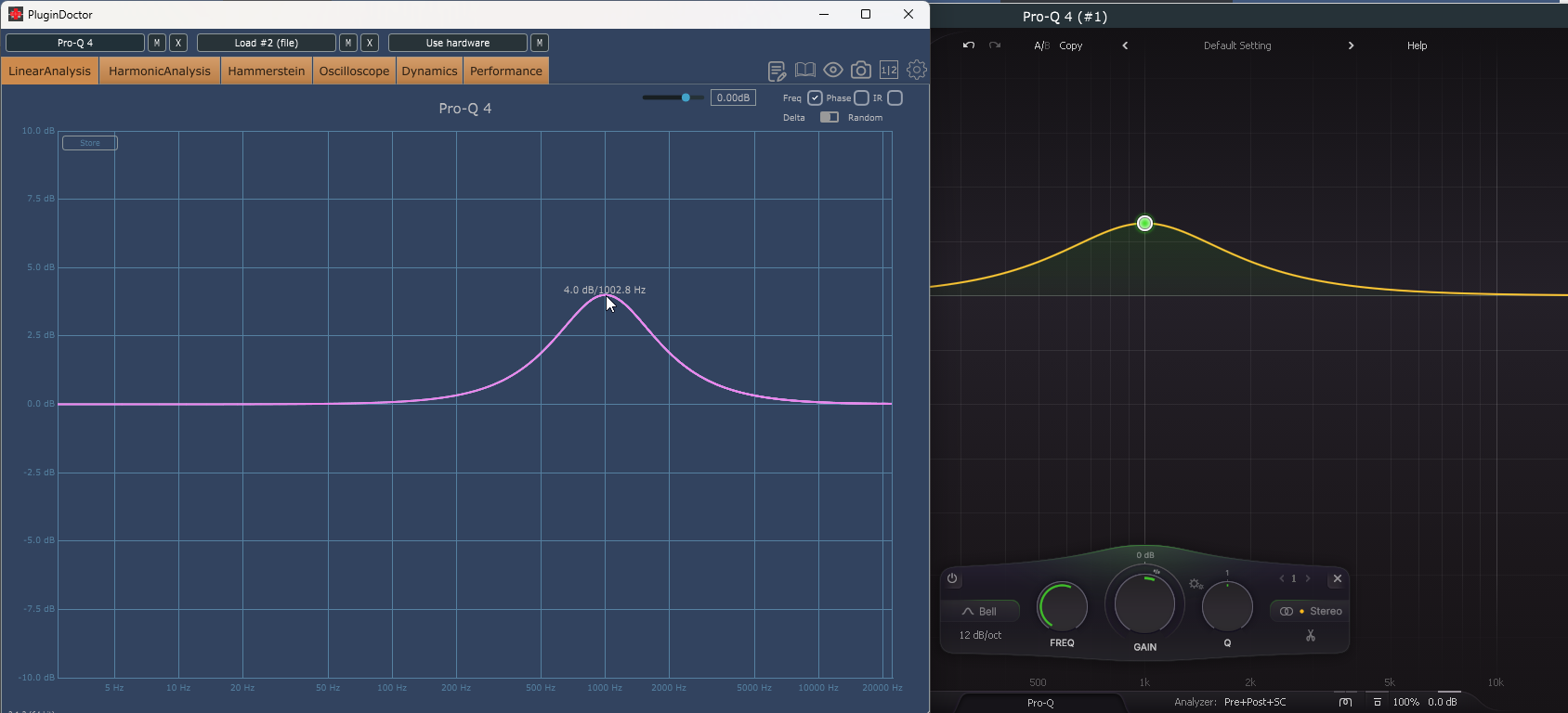Switch to the HarmonicAnalysis tab

click(x=160, y=71)
